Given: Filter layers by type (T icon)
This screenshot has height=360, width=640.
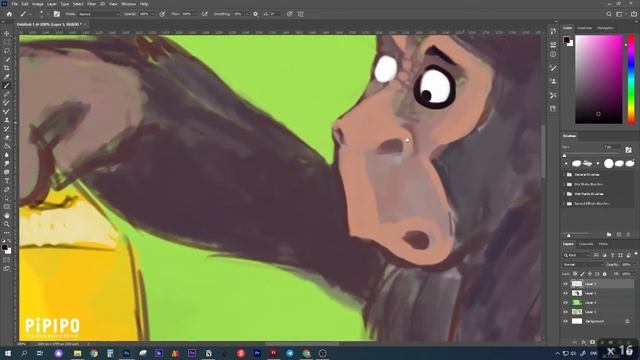Looking at the screenshot, I should tap(612, 255).
